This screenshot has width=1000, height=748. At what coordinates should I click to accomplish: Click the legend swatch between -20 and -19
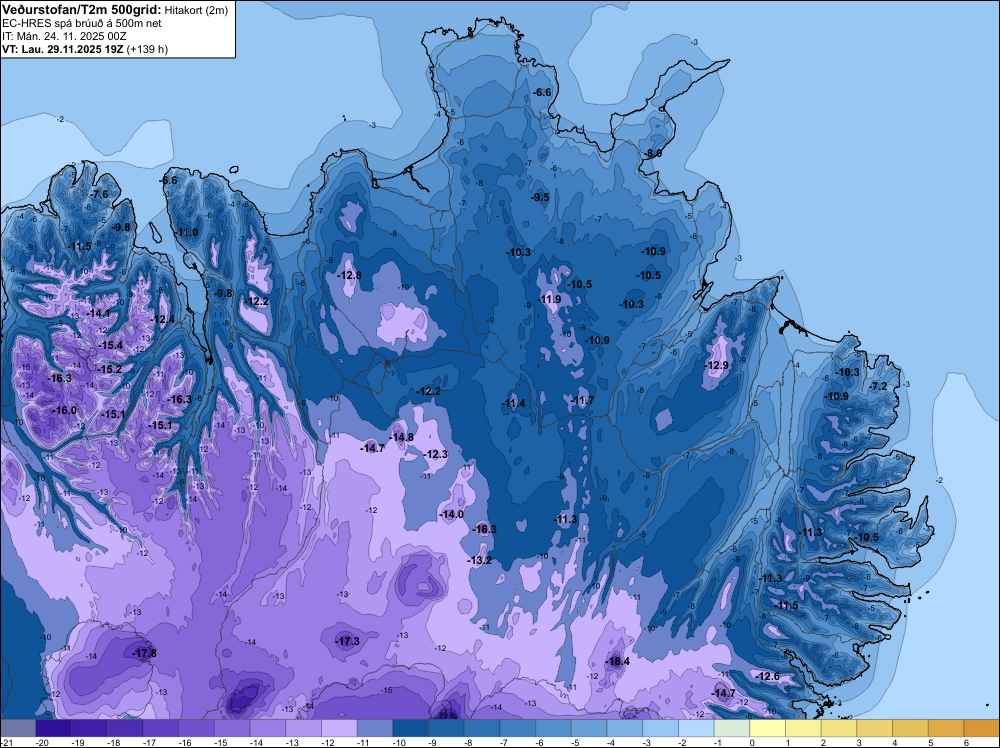(x=54, y=728)
